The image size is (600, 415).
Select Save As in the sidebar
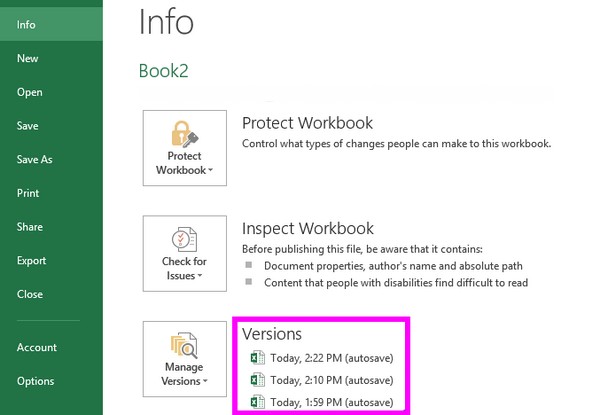34,160
